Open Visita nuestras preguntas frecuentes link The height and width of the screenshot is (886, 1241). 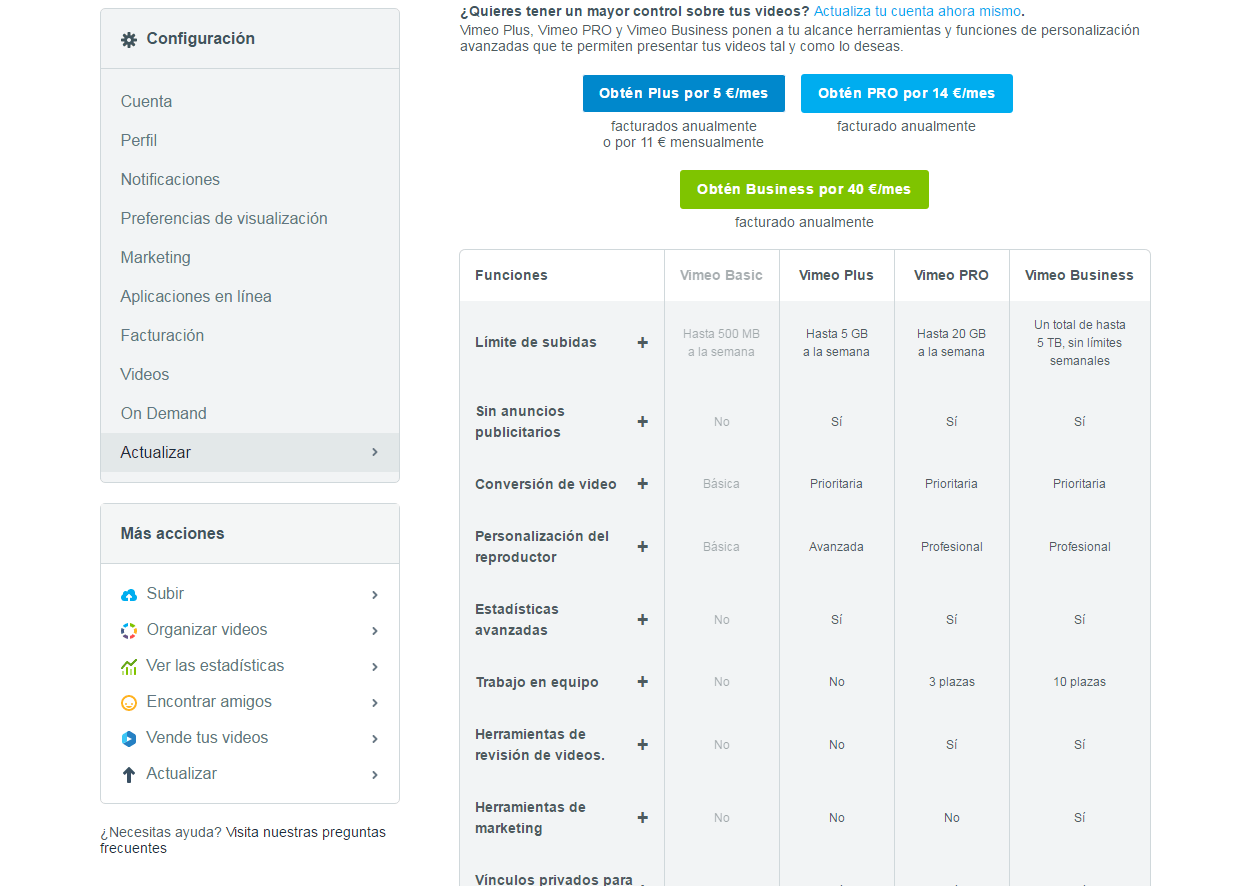[243, 840]
